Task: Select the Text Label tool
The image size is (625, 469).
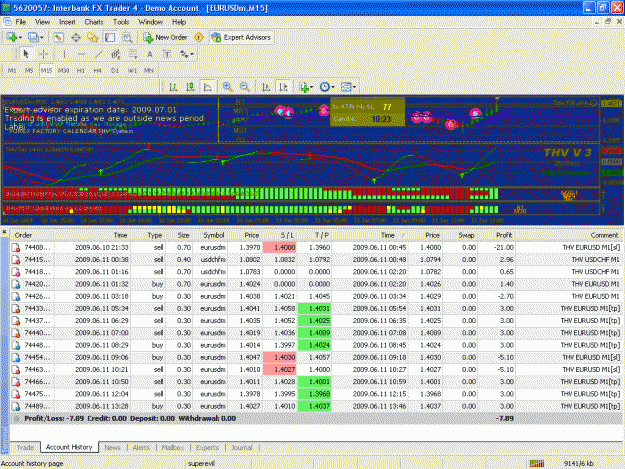Action: [167, 54]
